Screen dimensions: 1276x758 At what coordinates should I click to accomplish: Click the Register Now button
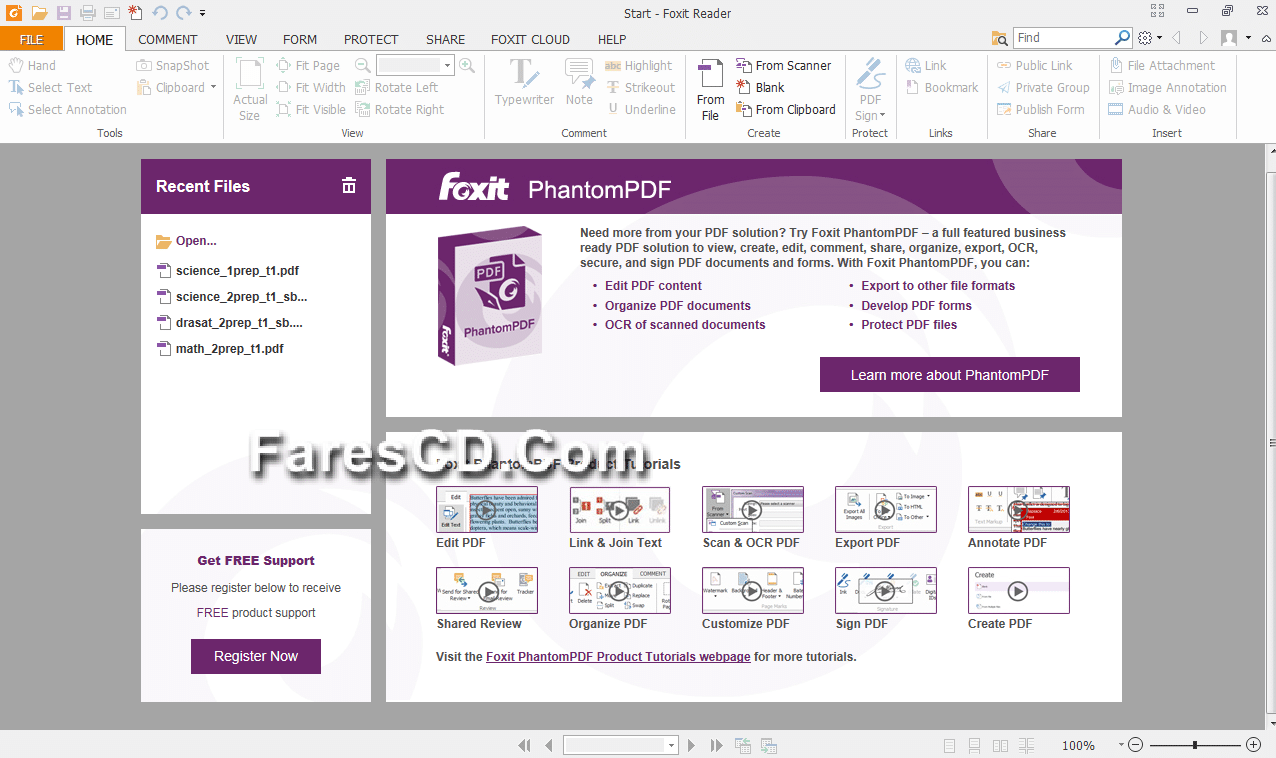pyautogui.click(x=256, y=656)
